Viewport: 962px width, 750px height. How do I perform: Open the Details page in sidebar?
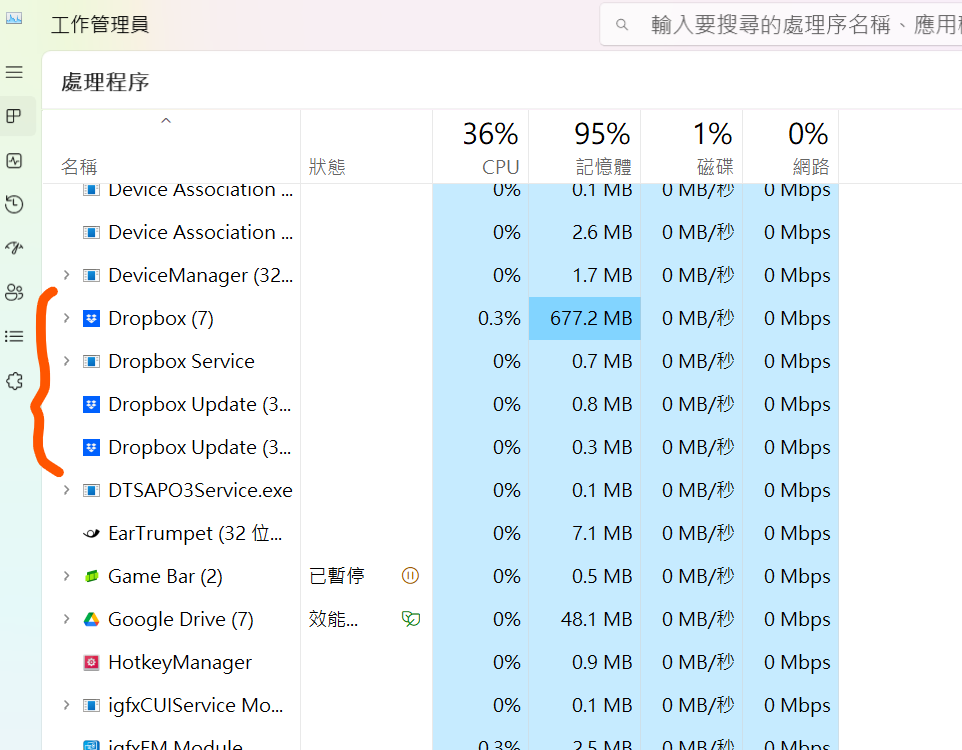(14, 336)
